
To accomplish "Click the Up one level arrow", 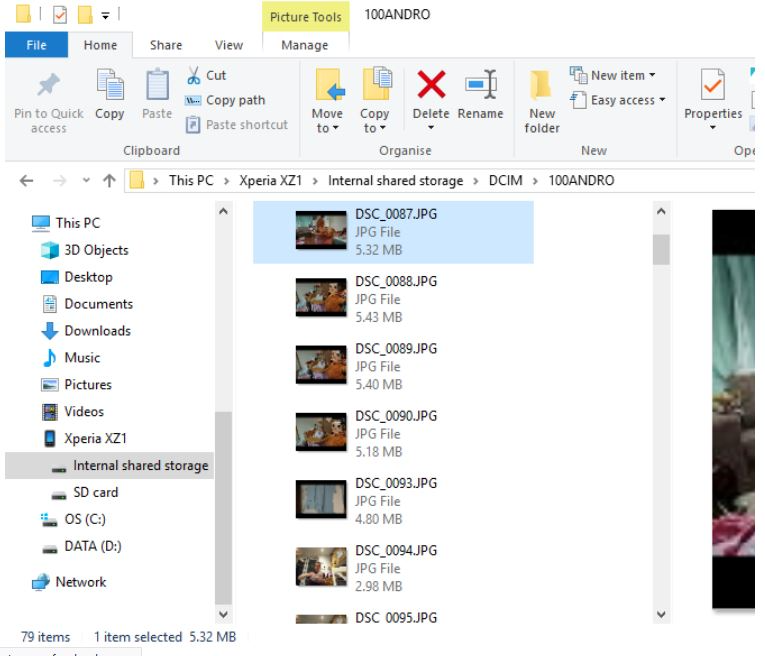I will click(106, 181).
